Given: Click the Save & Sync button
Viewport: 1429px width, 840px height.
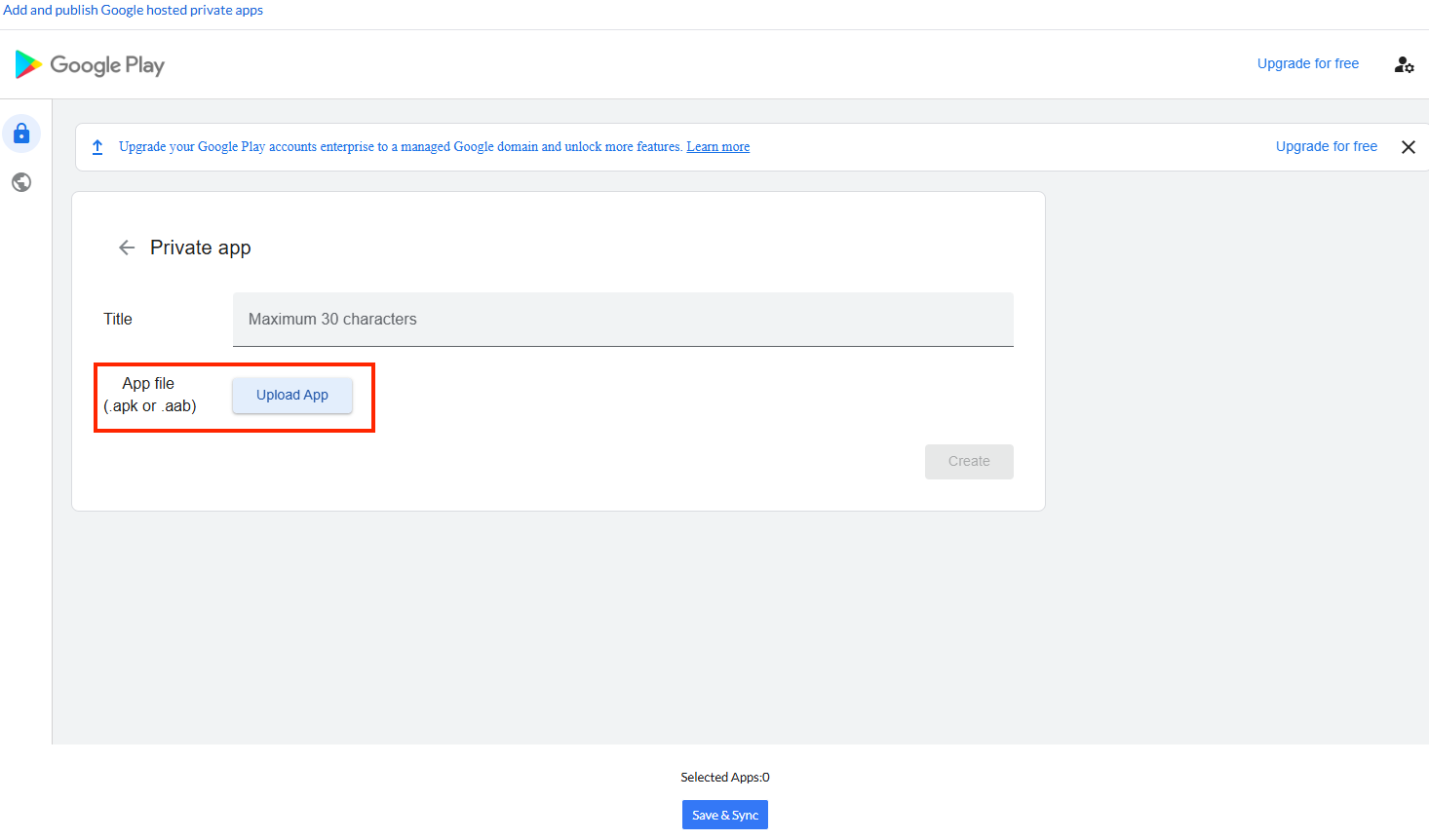Looking at the screenshot, I should tap(724, 815).
